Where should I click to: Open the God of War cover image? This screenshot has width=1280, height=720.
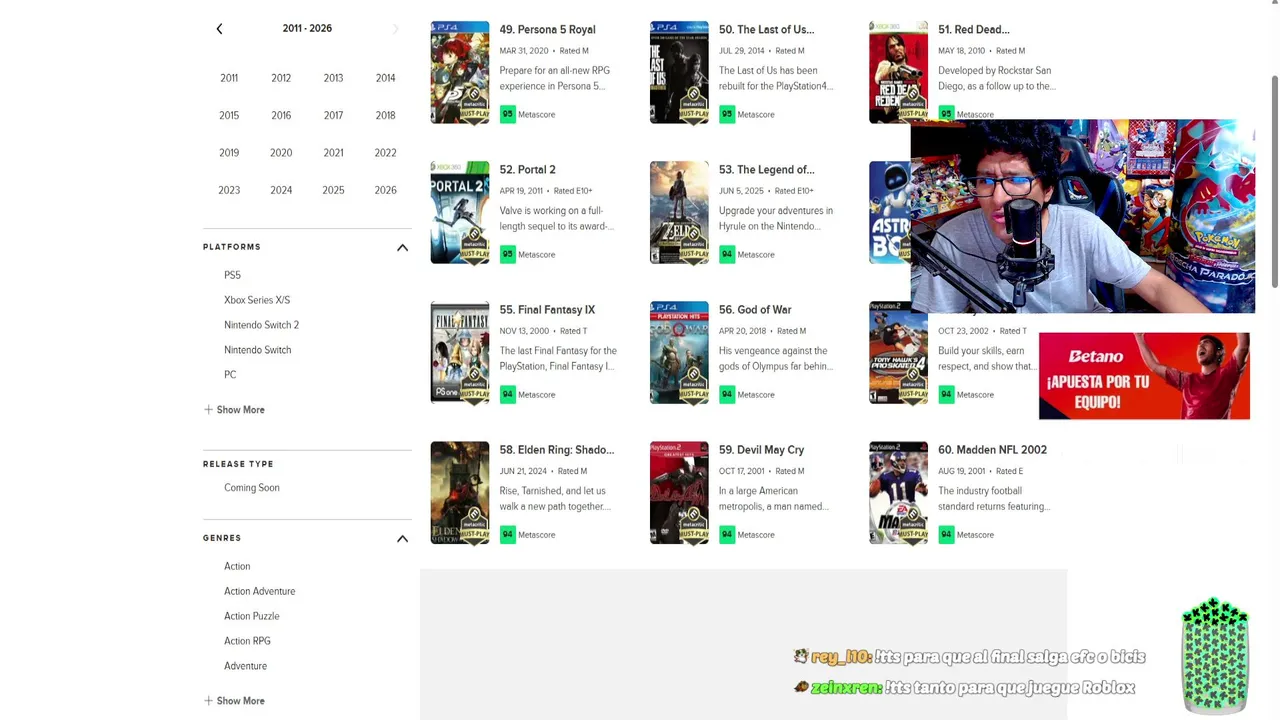679,353
